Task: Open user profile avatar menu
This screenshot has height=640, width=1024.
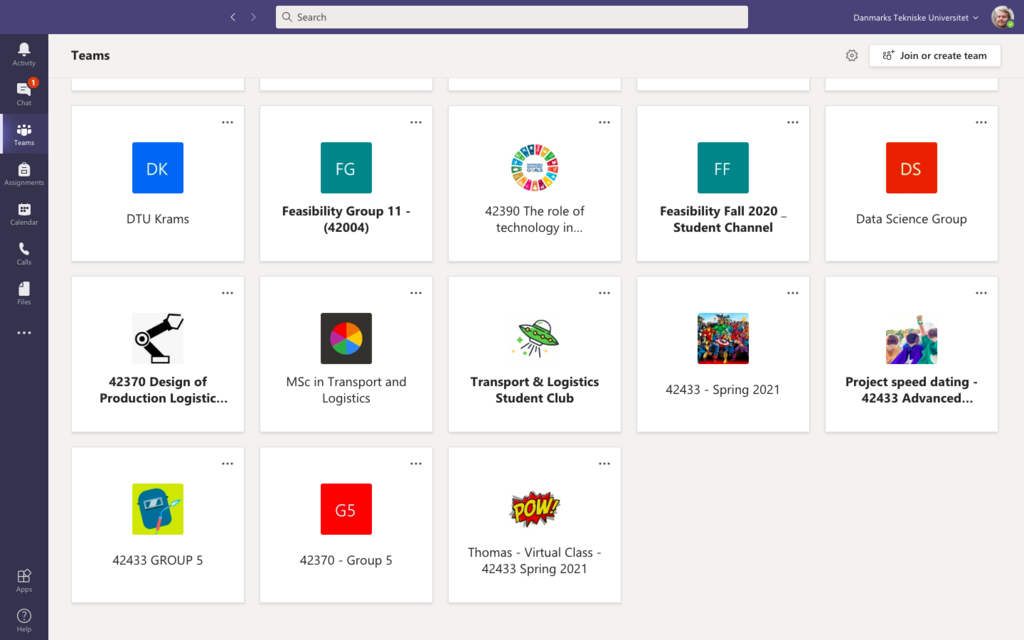Action: pos(1002,17)
